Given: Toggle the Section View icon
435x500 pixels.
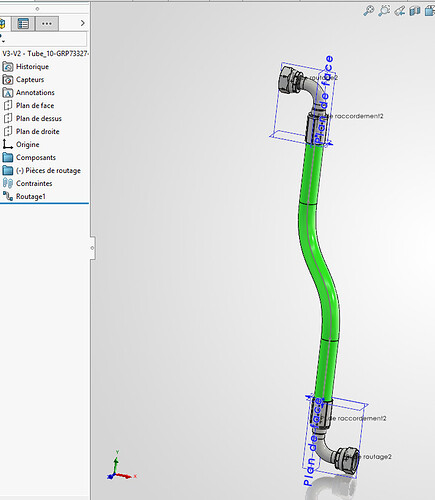Looking at the screenshot, I should click(415, 11).
